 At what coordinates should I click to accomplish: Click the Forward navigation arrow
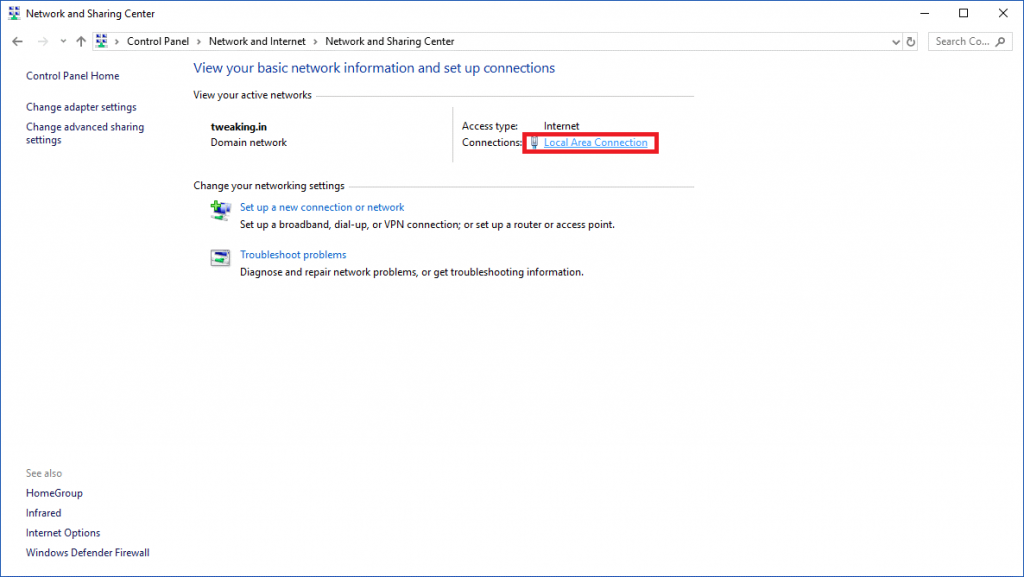pyautogui.click(x=42, y=42)
